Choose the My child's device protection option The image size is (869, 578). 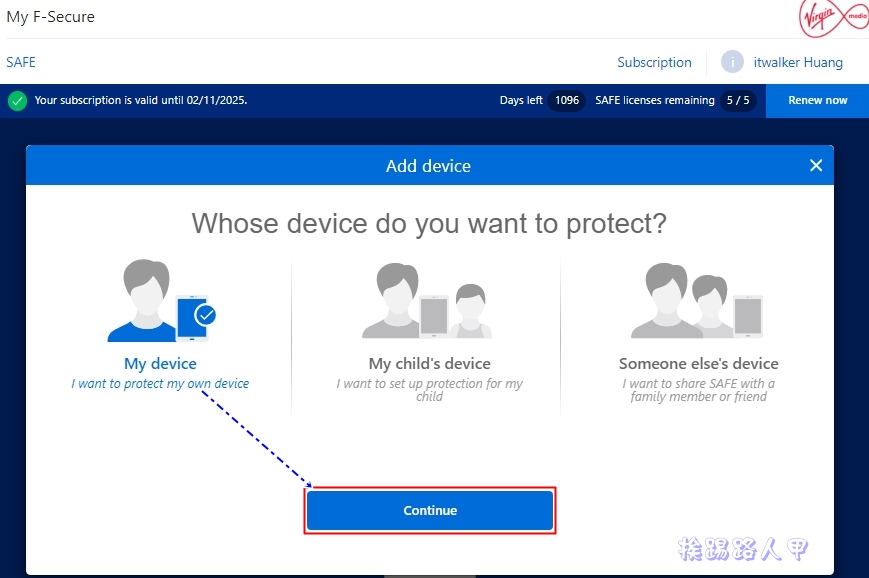[x=429, y=363]
